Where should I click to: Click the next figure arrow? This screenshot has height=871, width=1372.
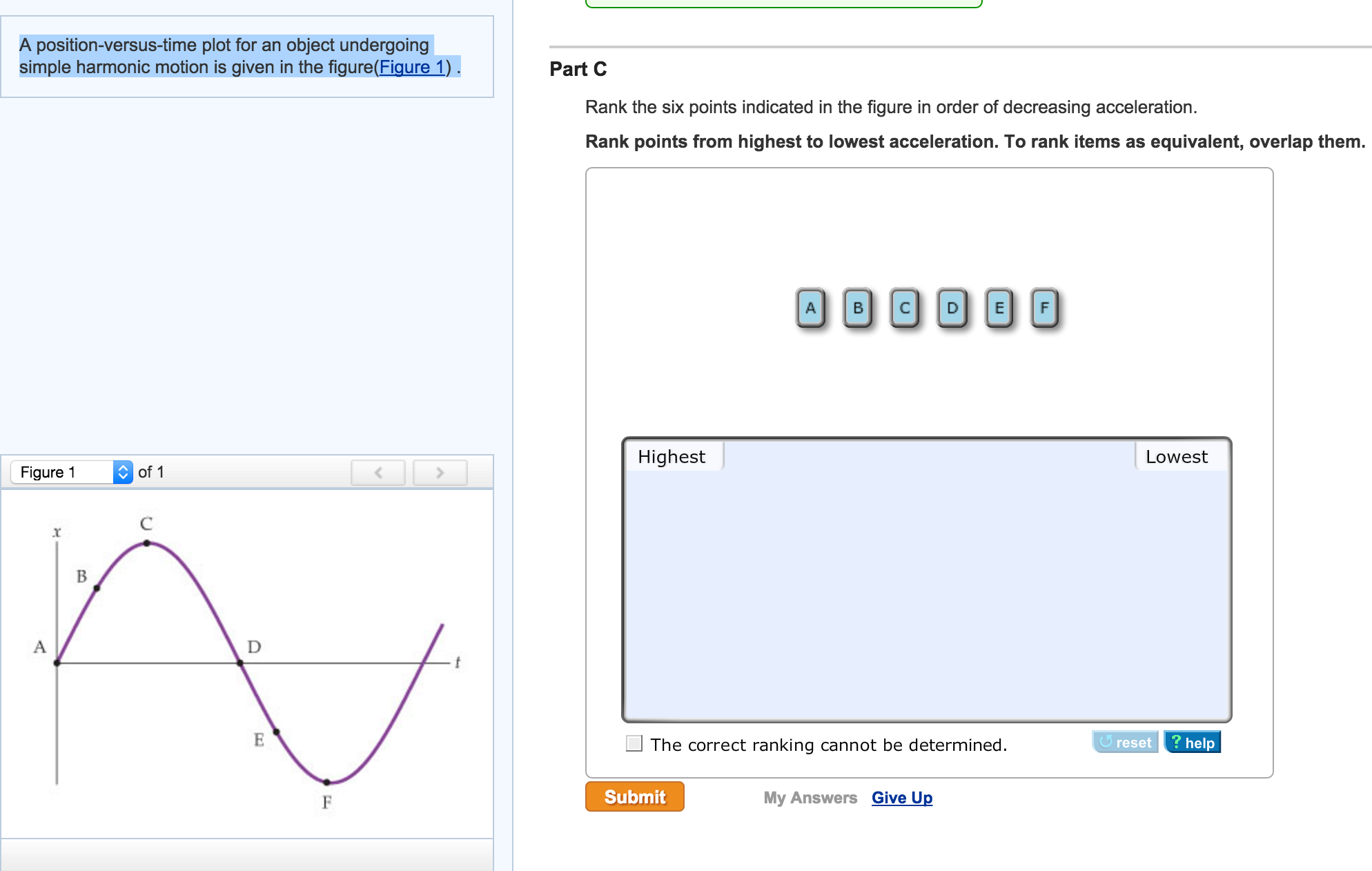[440, 473]
